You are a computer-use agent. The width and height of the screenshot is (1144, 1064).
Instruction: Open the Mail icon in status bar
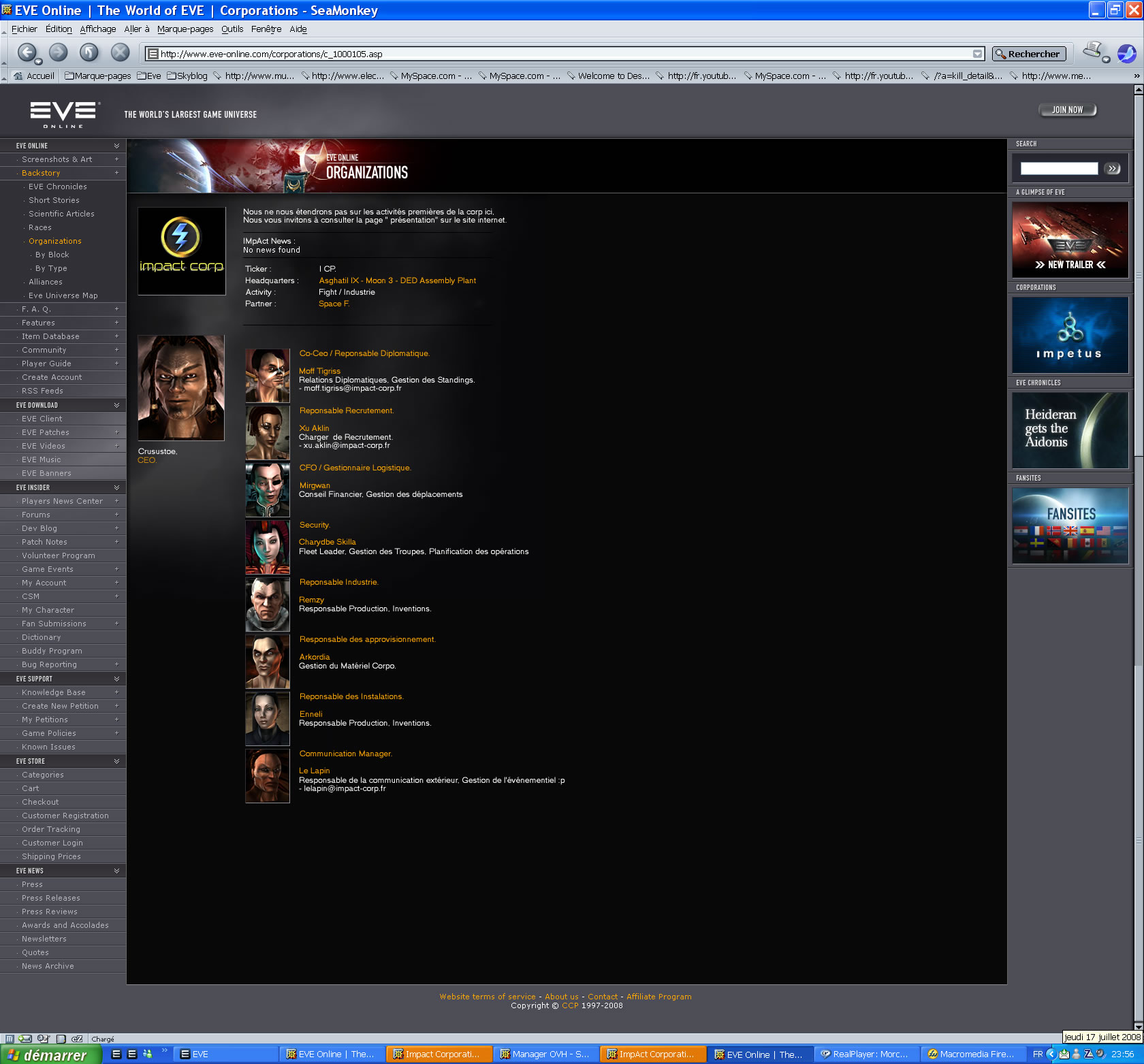pos(26,1039)
